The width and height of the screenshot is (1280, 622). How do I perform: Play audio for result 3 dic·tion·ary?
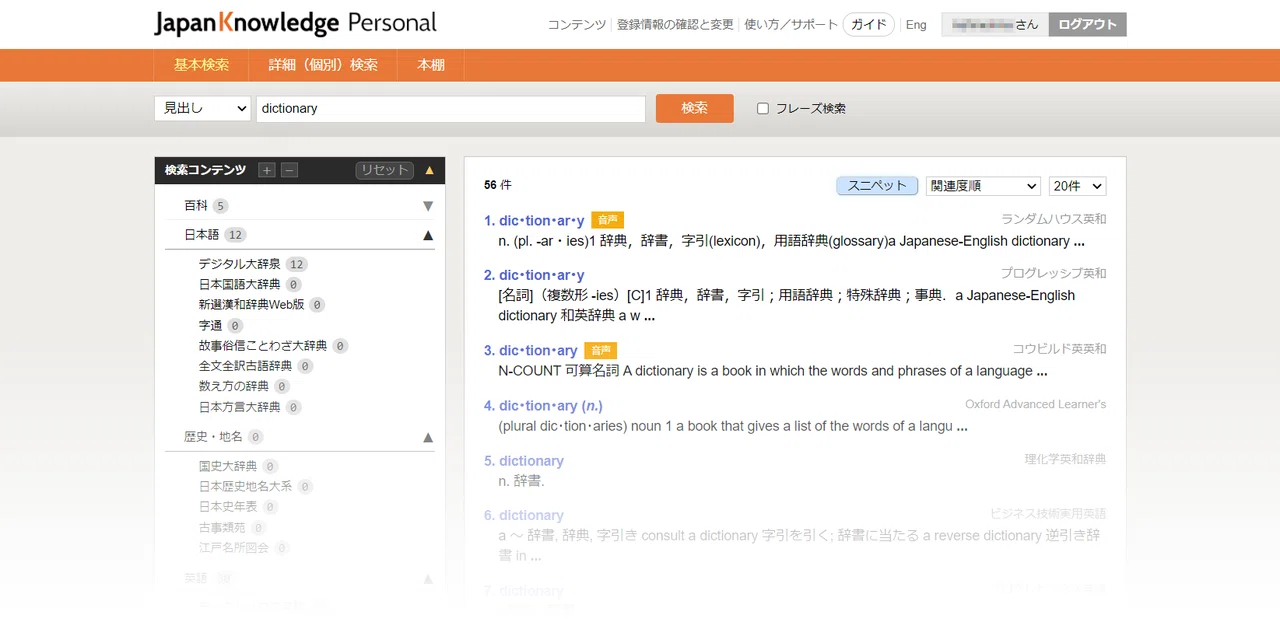601,351
